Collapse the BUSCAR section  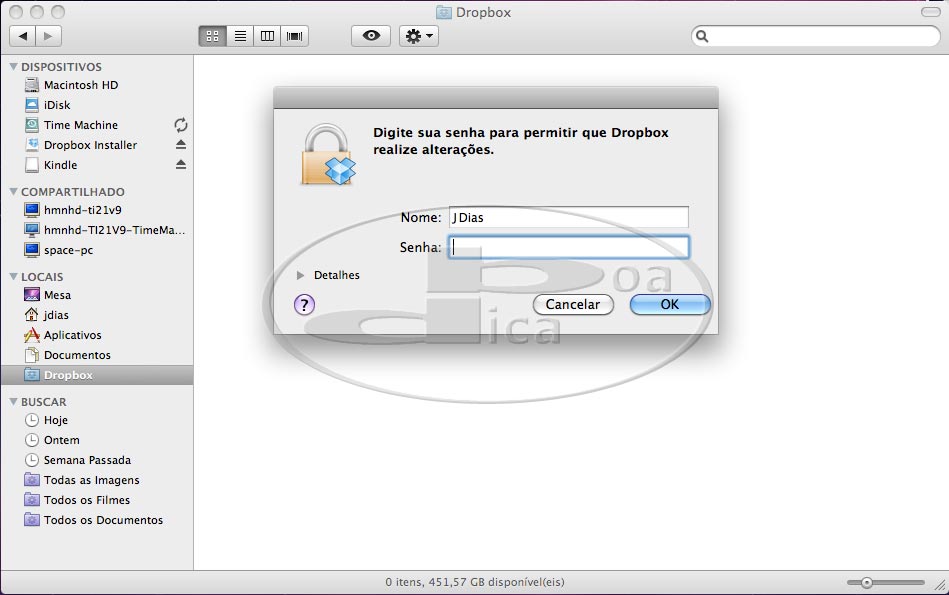tap(13, 402)
